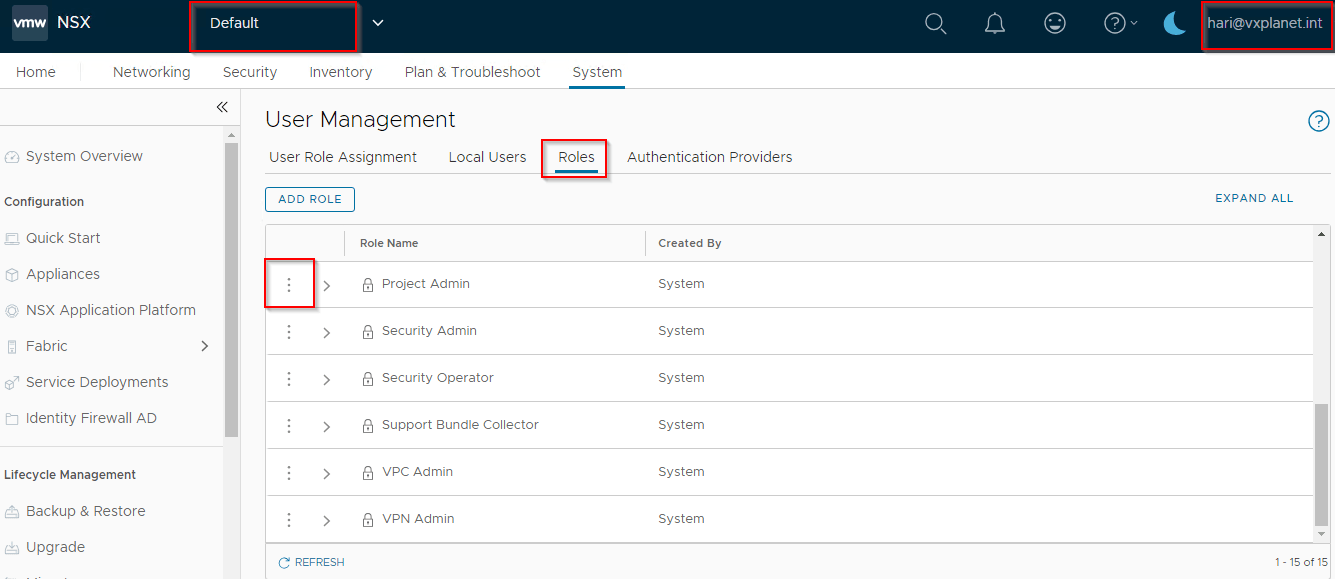Click the roles table vertical scrollbar
The width and height of the screenshot is (1335, 579).
pos(1322,460)
